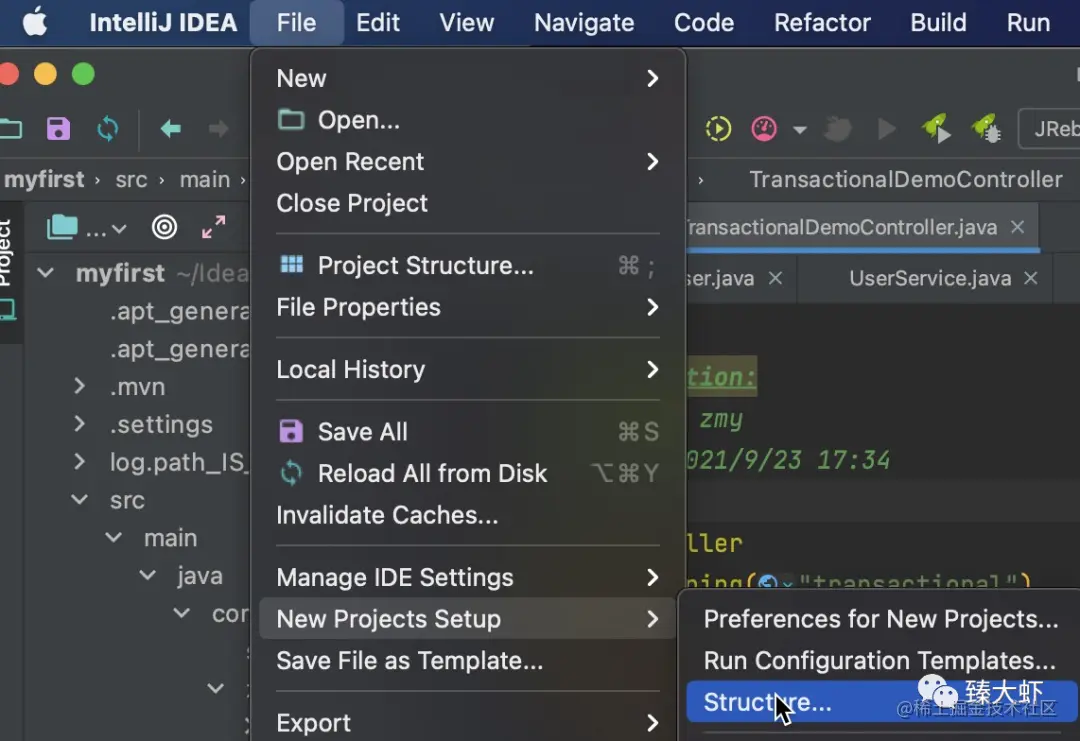Expand the log.path_IS folder
Screen dimensions: 1080x741
click(80, 462)
